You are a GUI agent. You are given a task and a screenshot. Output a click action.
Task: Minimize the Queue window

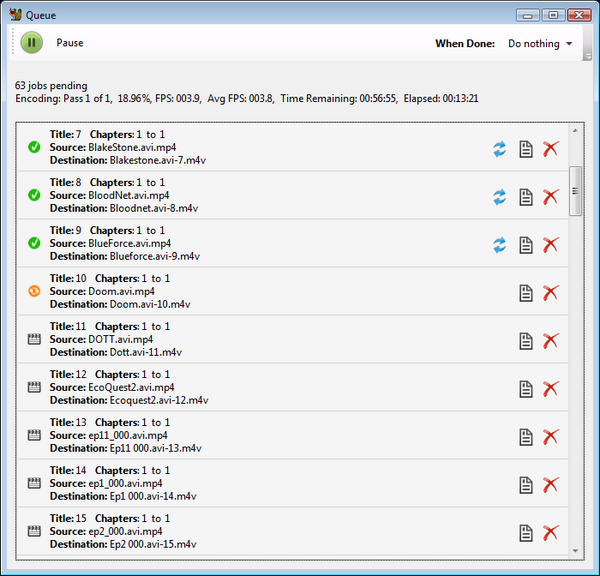click(x=527, y=15)
